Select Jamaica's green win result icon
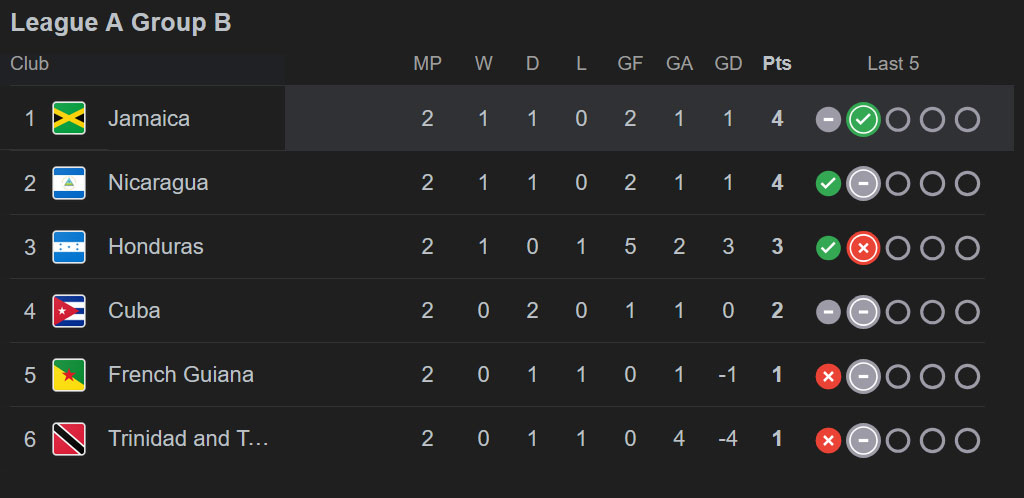 click(863, 119)
